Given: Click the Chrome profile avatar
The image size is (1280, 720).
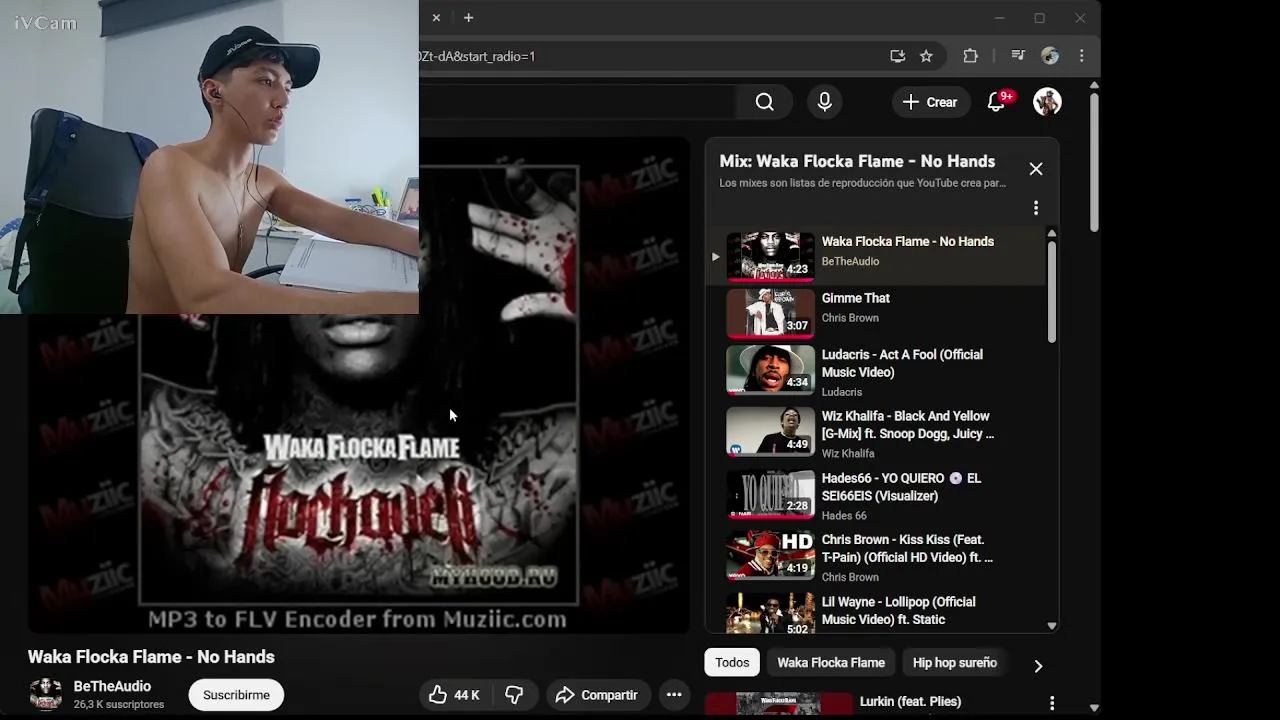Looking at the screenshot, I should [x=1049, y=56].
